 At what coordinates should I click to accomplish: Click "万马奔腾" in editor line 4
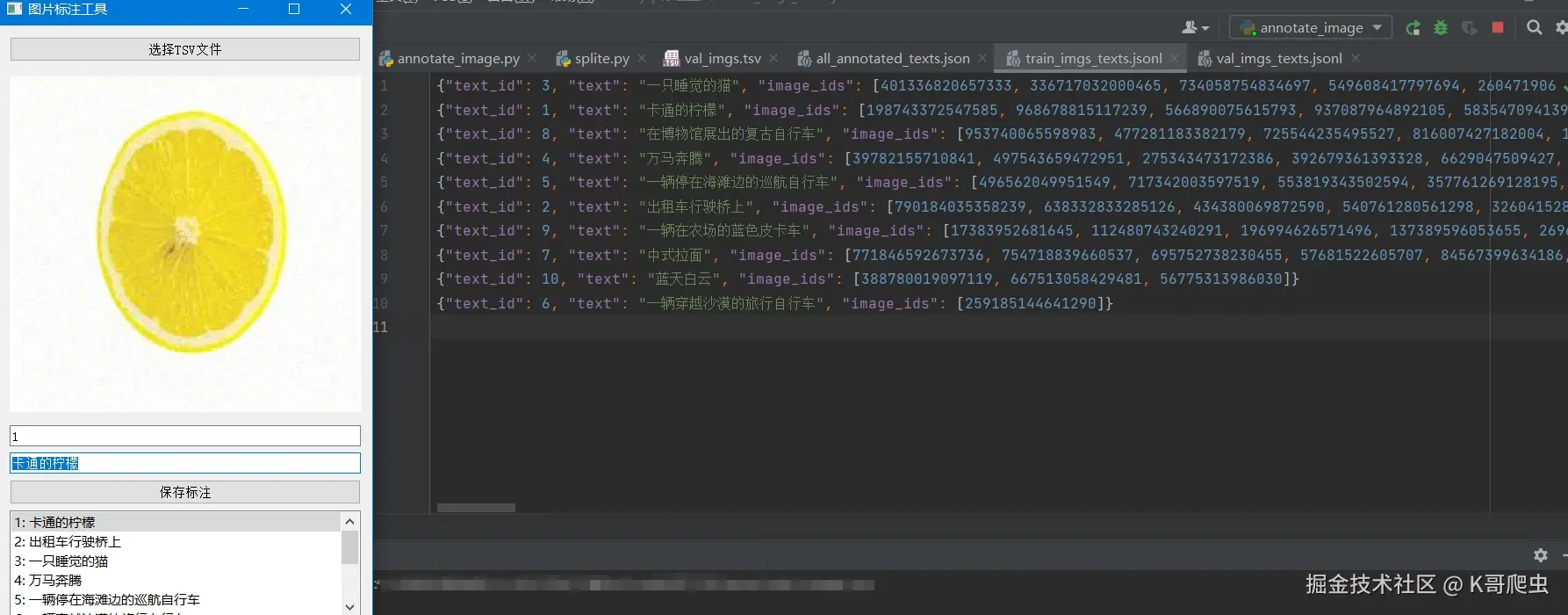click(x=675, y=159)
